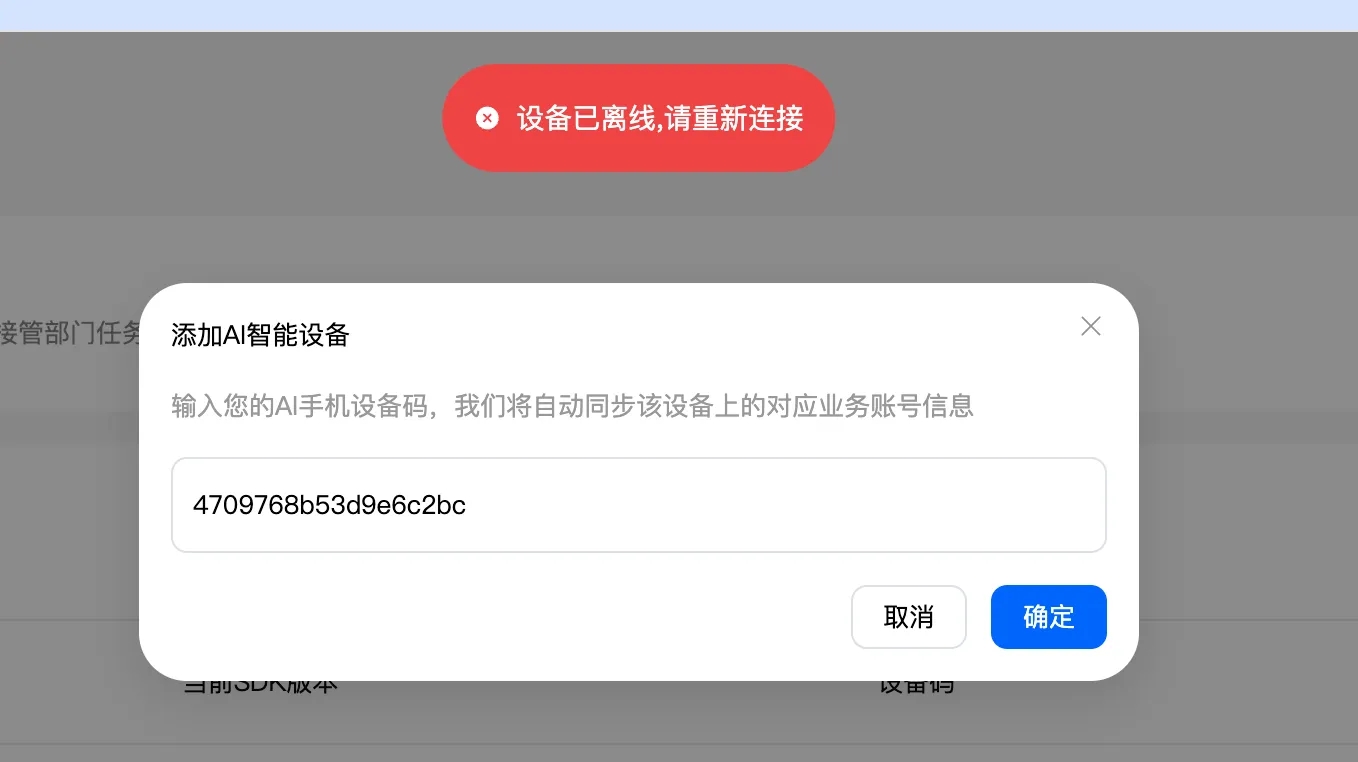
Task: Cancel adding the device via 取消
Action: click(908, 617)
